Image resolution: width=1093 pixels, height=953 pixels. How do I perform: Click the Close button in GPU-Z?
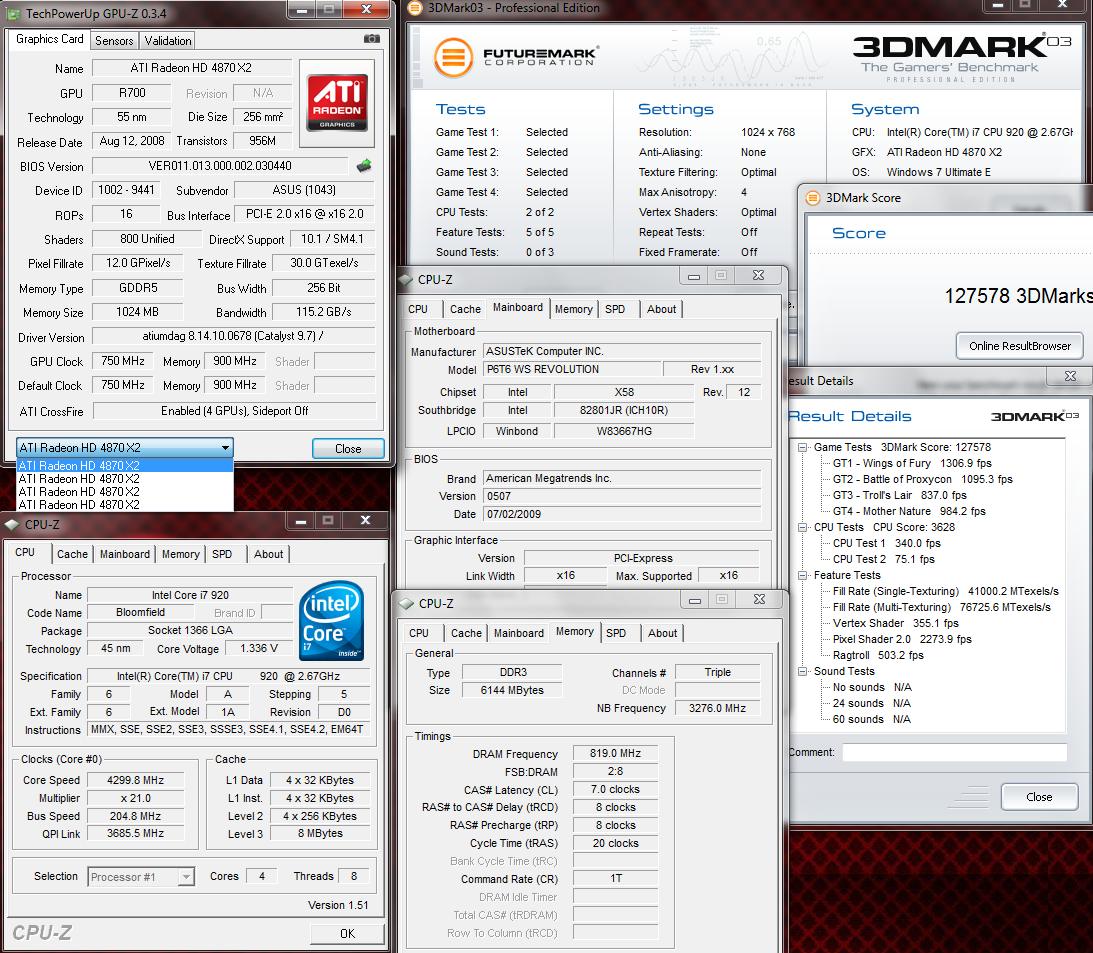pos(348,448)
